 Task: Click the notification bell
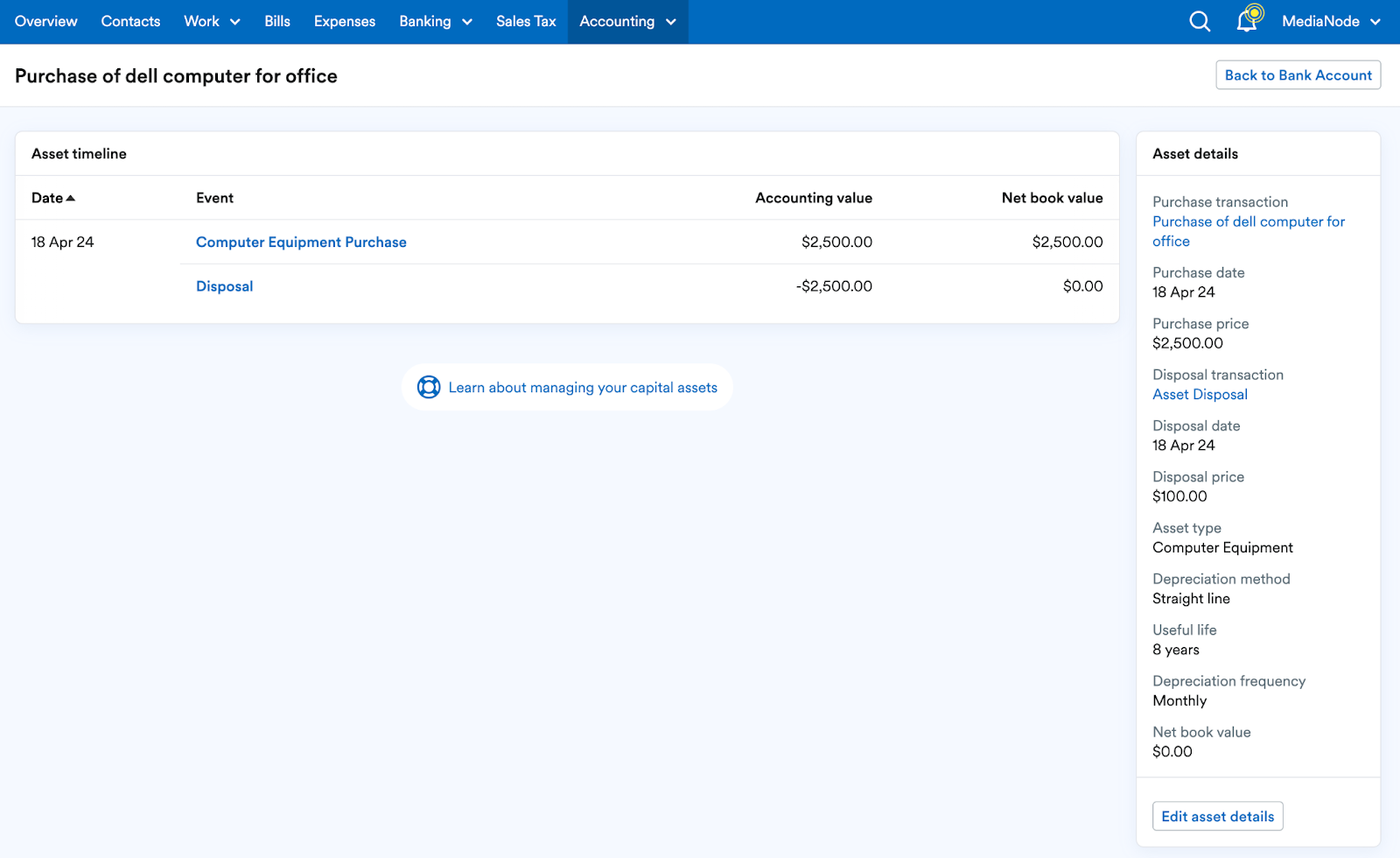coord(1246,21)
